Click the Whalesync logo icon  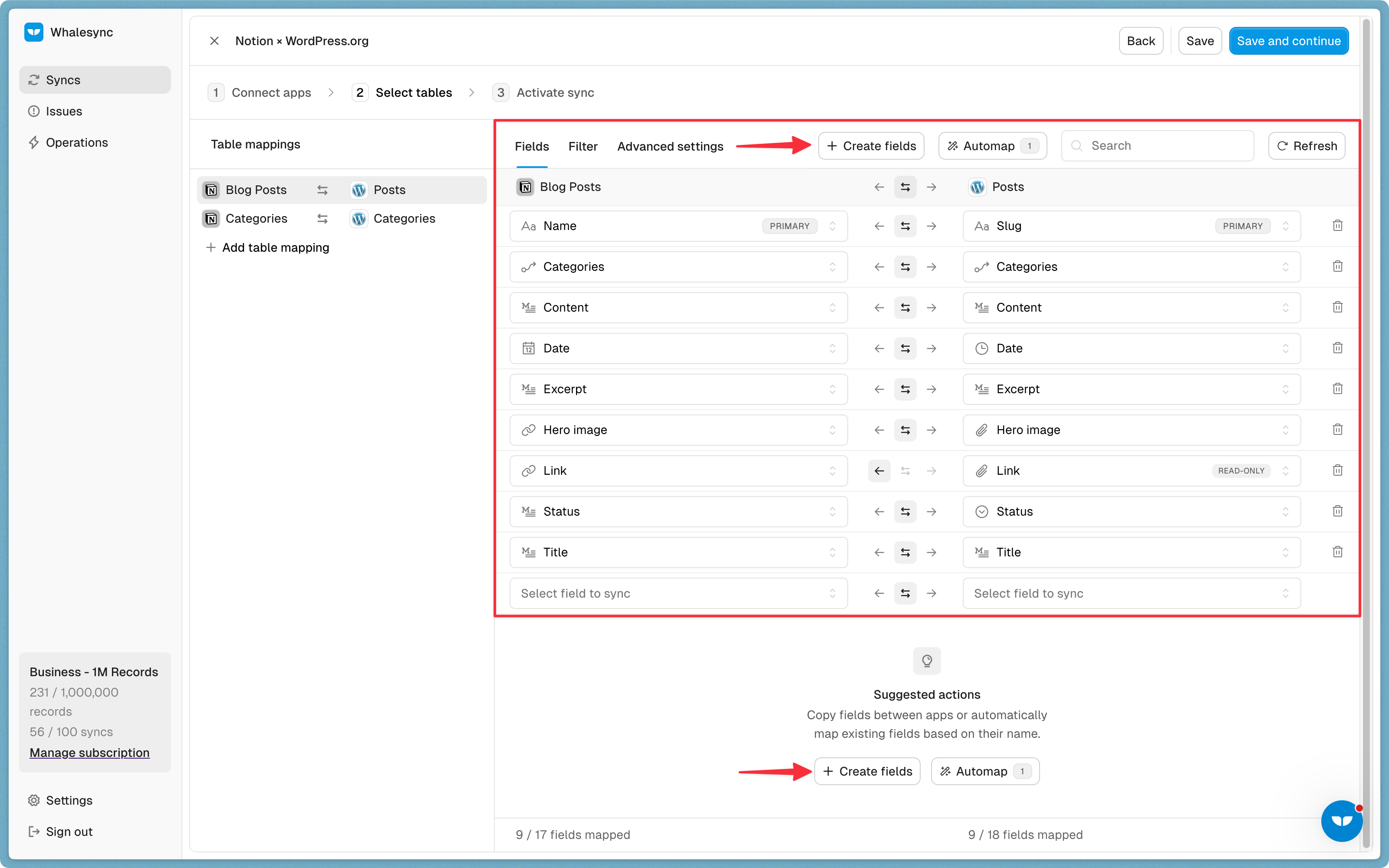pyautogui.click(x=34, y=32)
